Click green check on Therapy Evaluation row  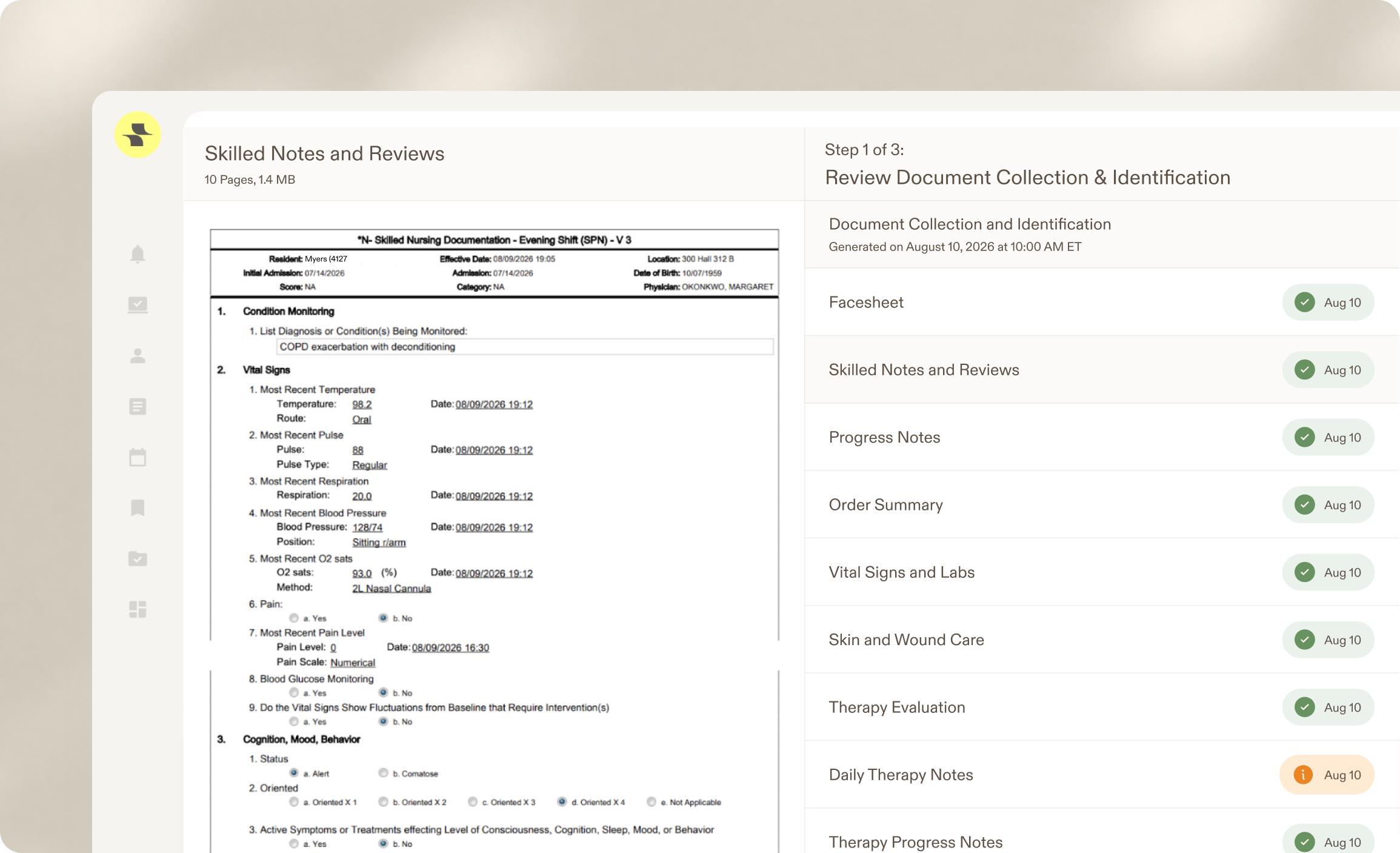(1304, 707)
